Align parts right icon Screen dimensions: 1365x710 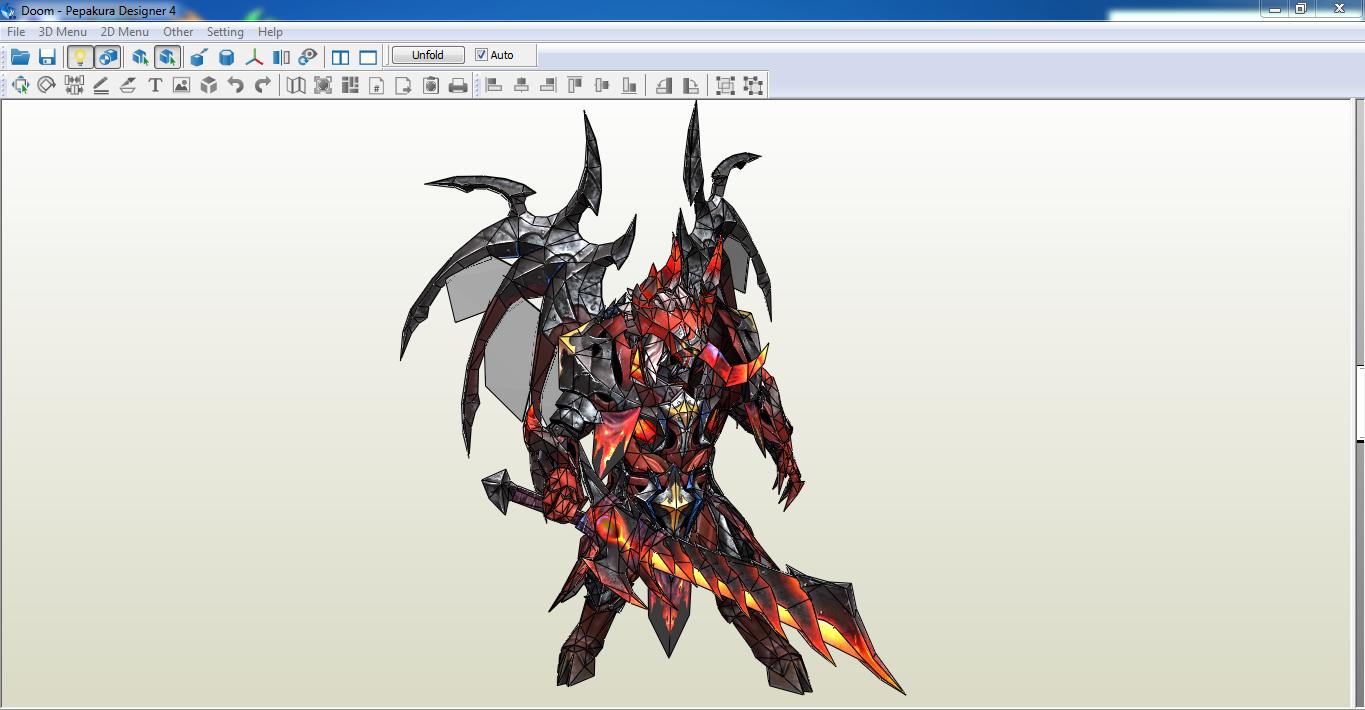coord(548,86)
